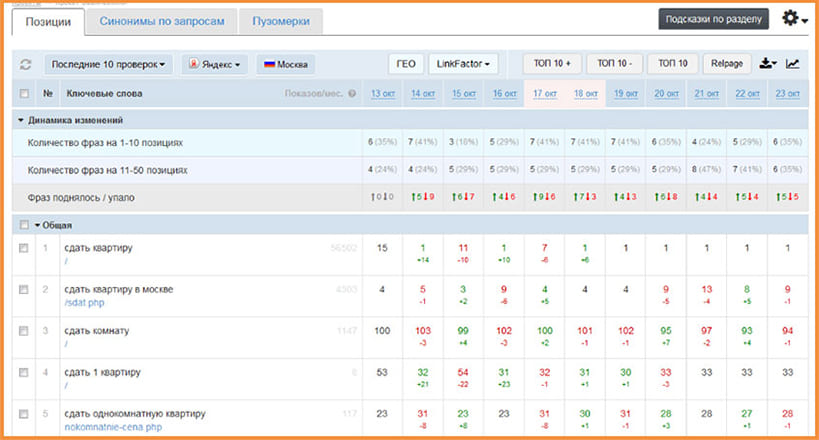Viewport: 819px width, 440px height.
Task: Collapse the Общая group
Action: point(38,225)
